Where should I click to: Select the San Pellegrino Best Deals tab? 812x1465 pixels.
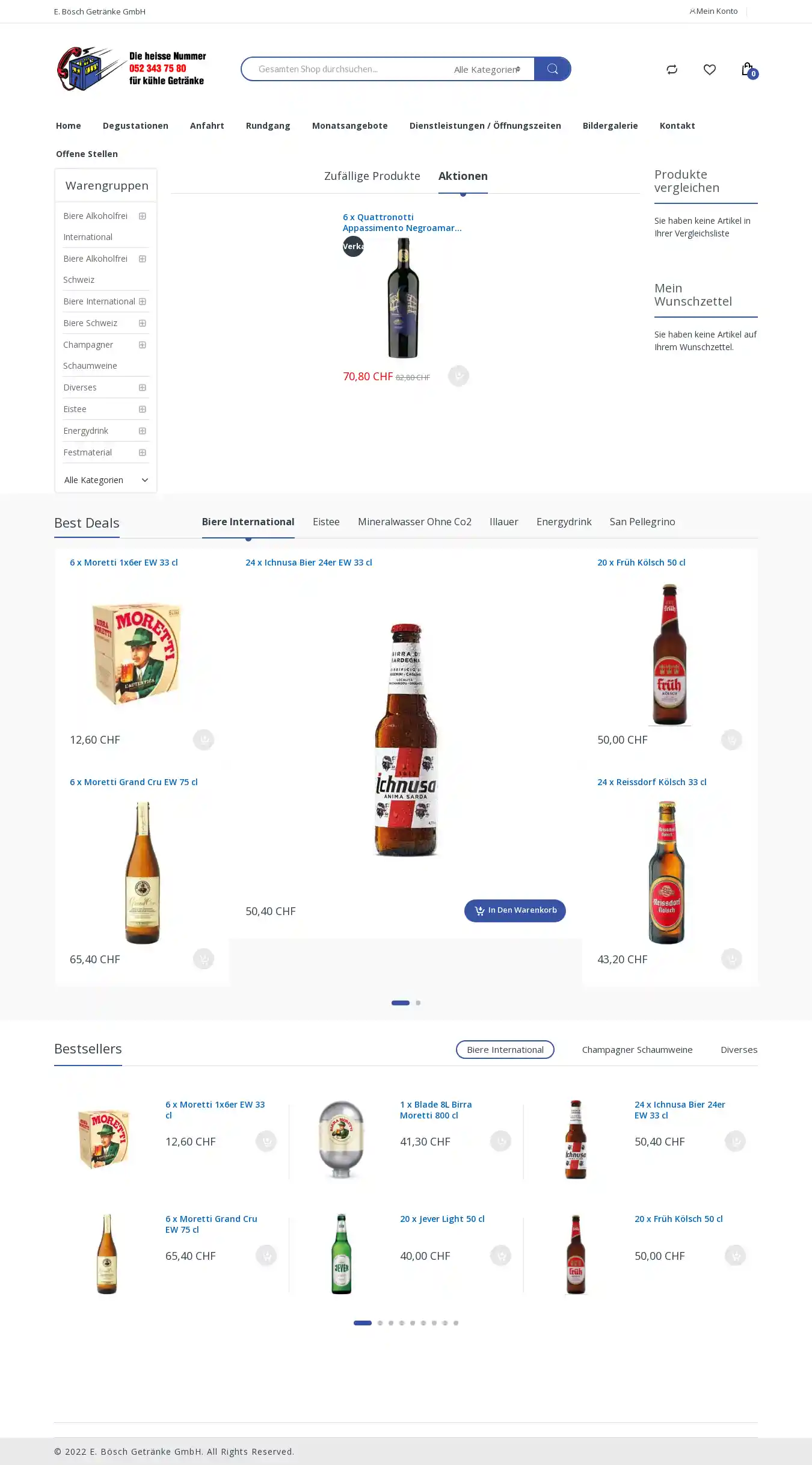coord(642,522)
